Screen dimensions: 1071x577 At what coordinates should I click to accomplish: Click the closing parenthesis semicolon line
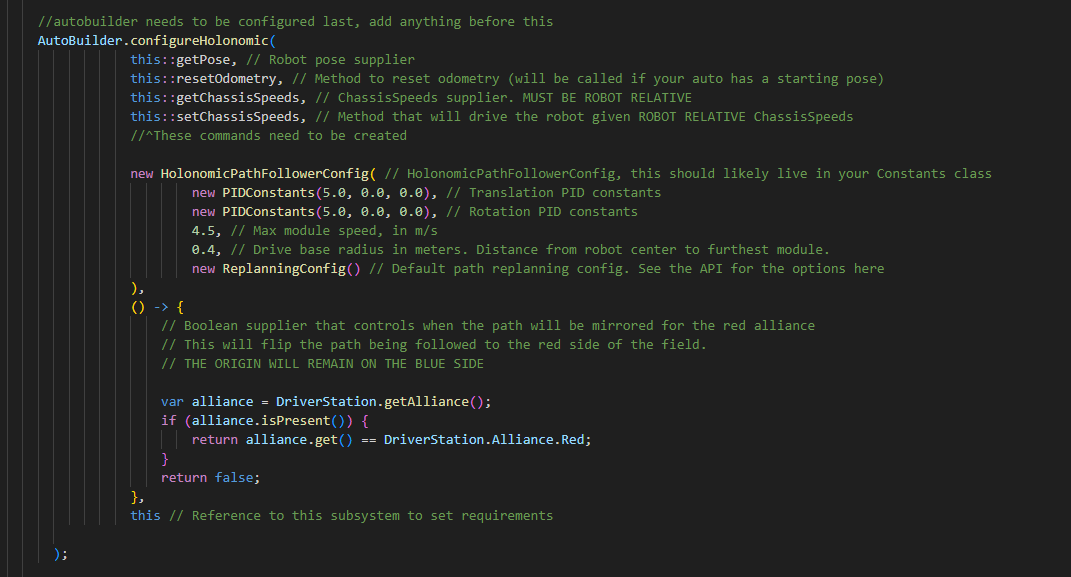61,554
